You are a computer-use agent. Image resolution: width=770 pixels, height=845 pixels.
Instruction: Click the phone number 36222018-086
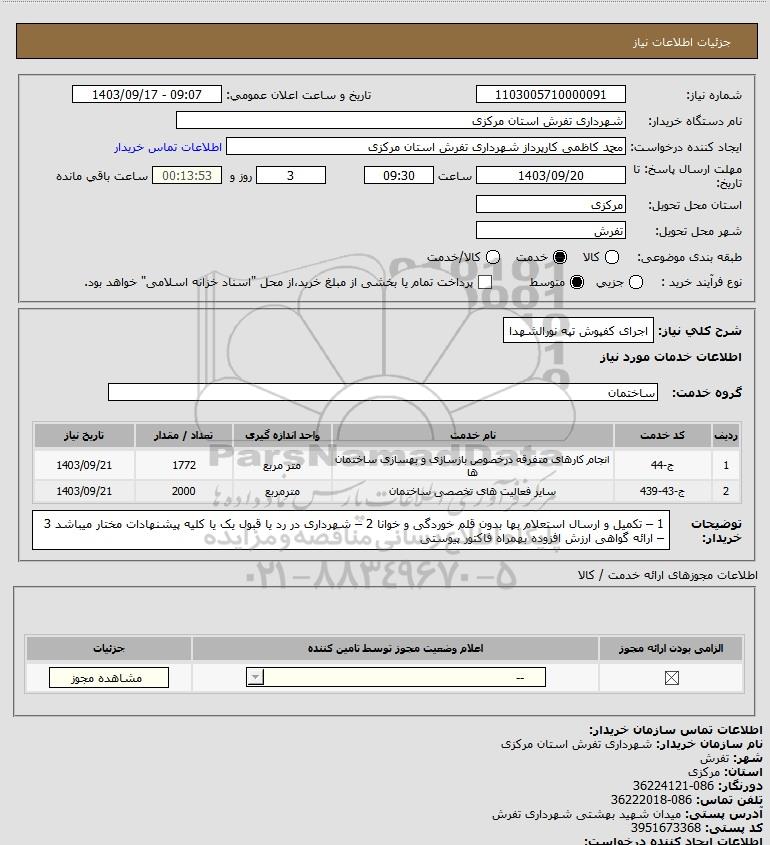coord(651,800)
